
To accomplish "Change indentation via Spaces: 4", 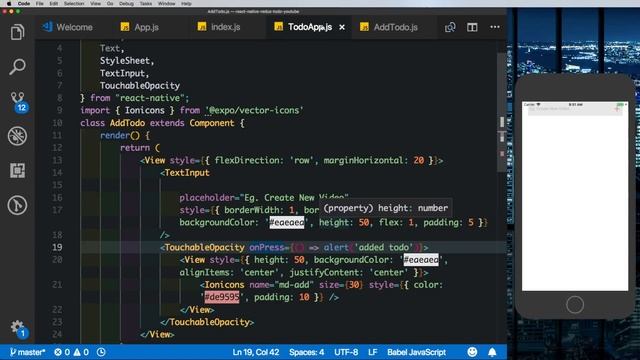I will point(307,352).
